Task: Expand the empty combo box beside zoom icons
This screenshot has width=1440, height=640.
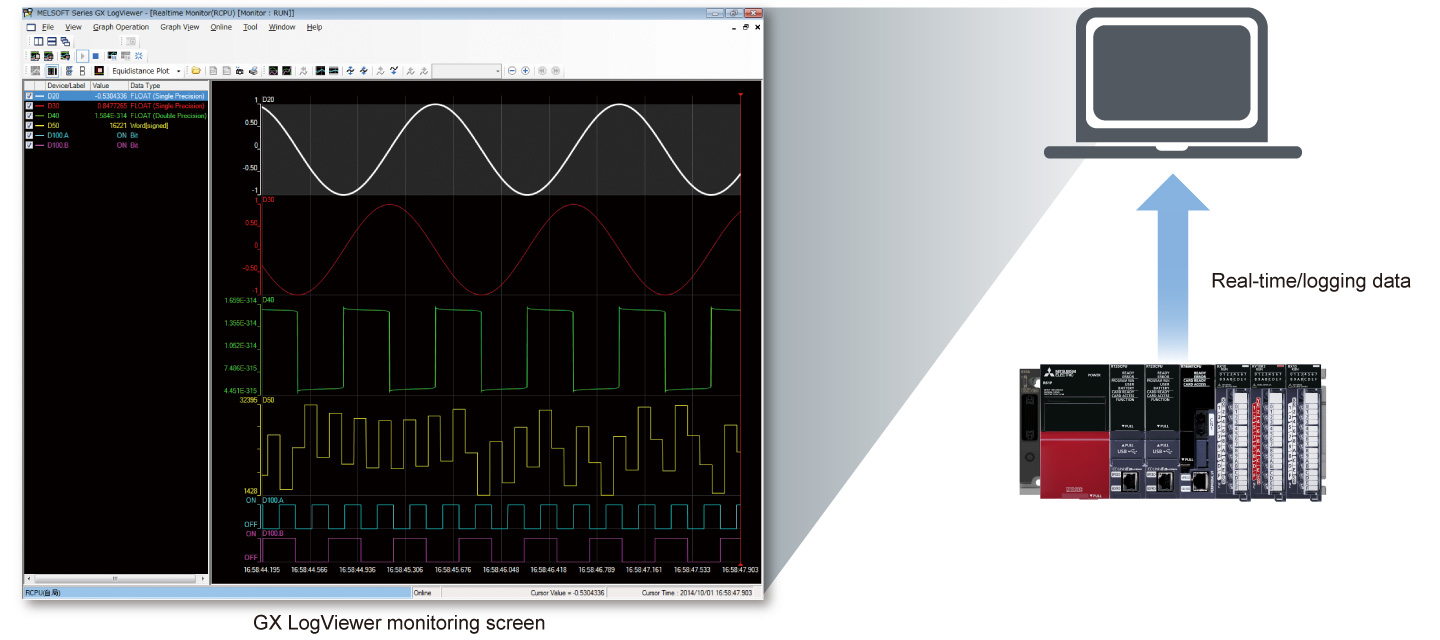Action: [498, 71]
